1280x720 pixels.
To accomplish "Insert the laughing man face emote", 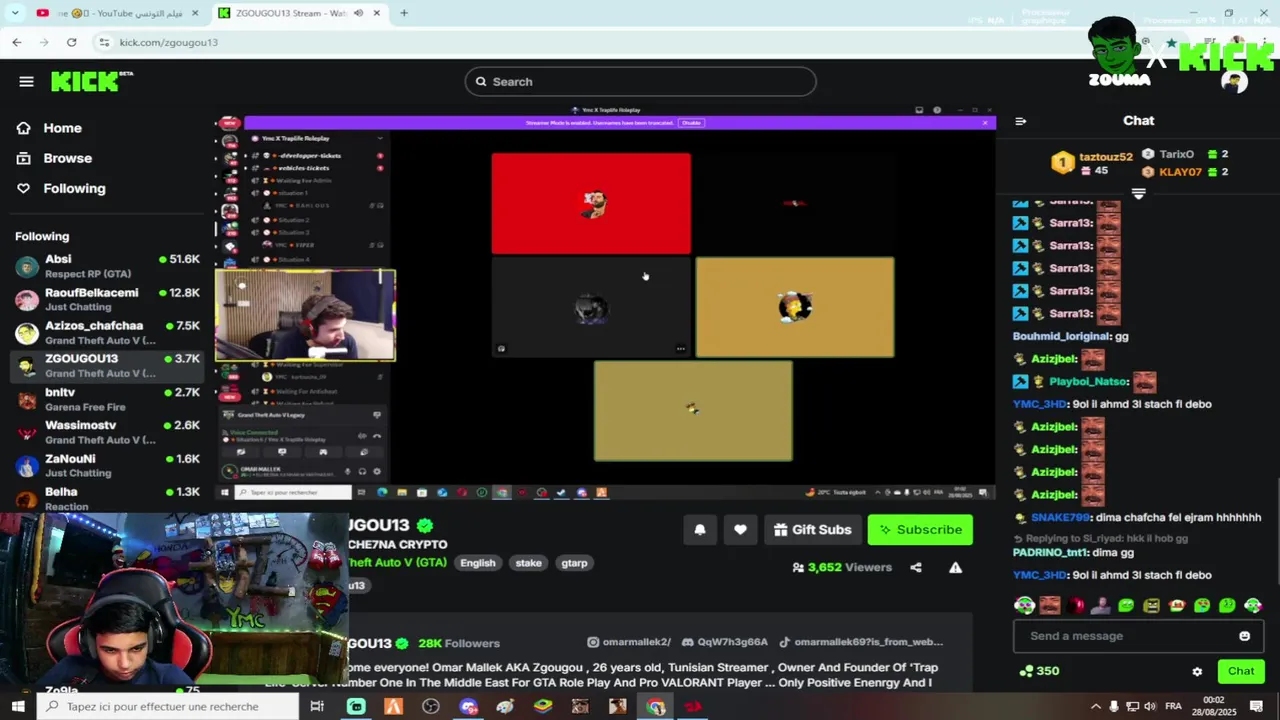I will pyautogui.click(x=1050, y=605).
